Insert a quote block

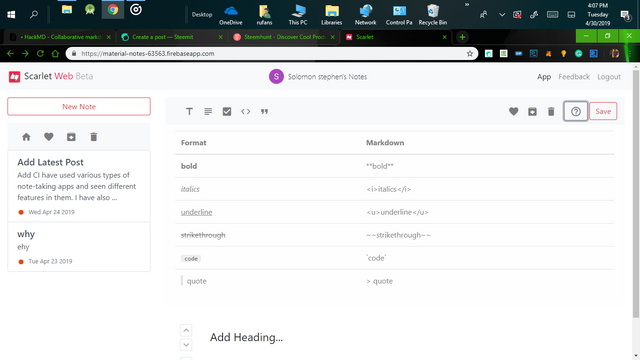(x=264, y=111)
